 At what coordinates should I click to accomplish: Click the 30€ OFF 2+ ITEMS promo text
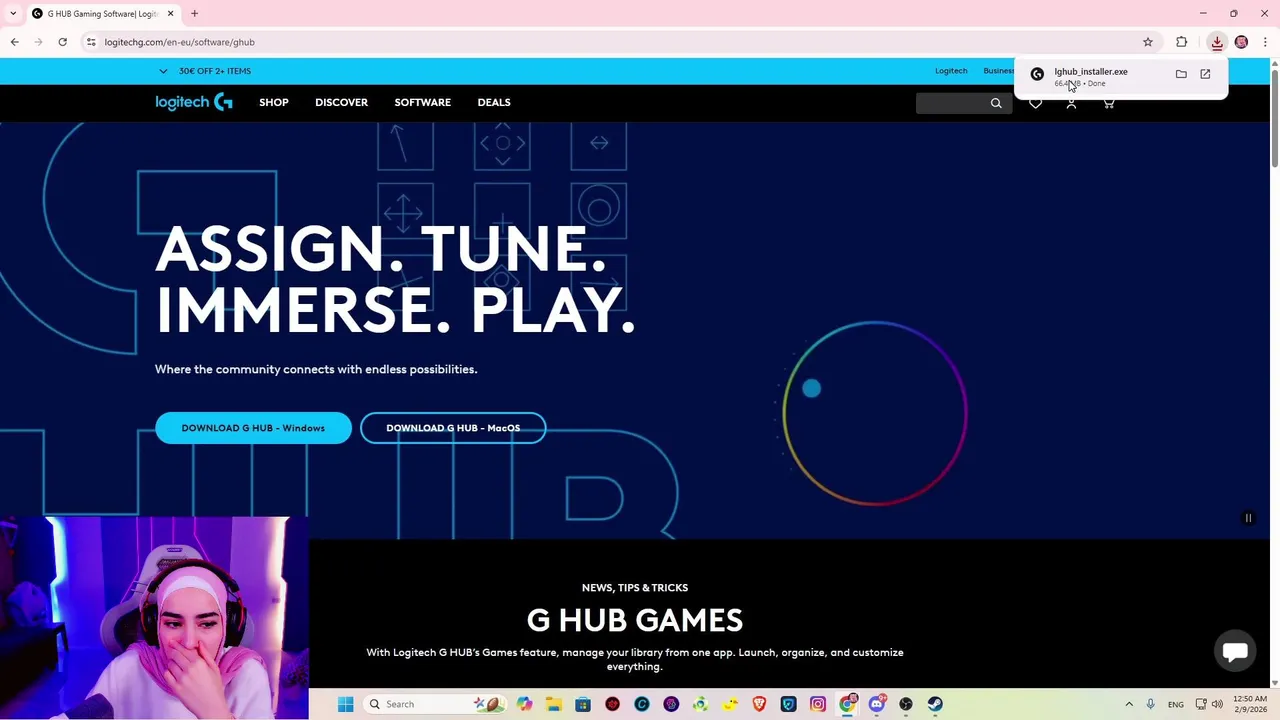click(215, 71)
